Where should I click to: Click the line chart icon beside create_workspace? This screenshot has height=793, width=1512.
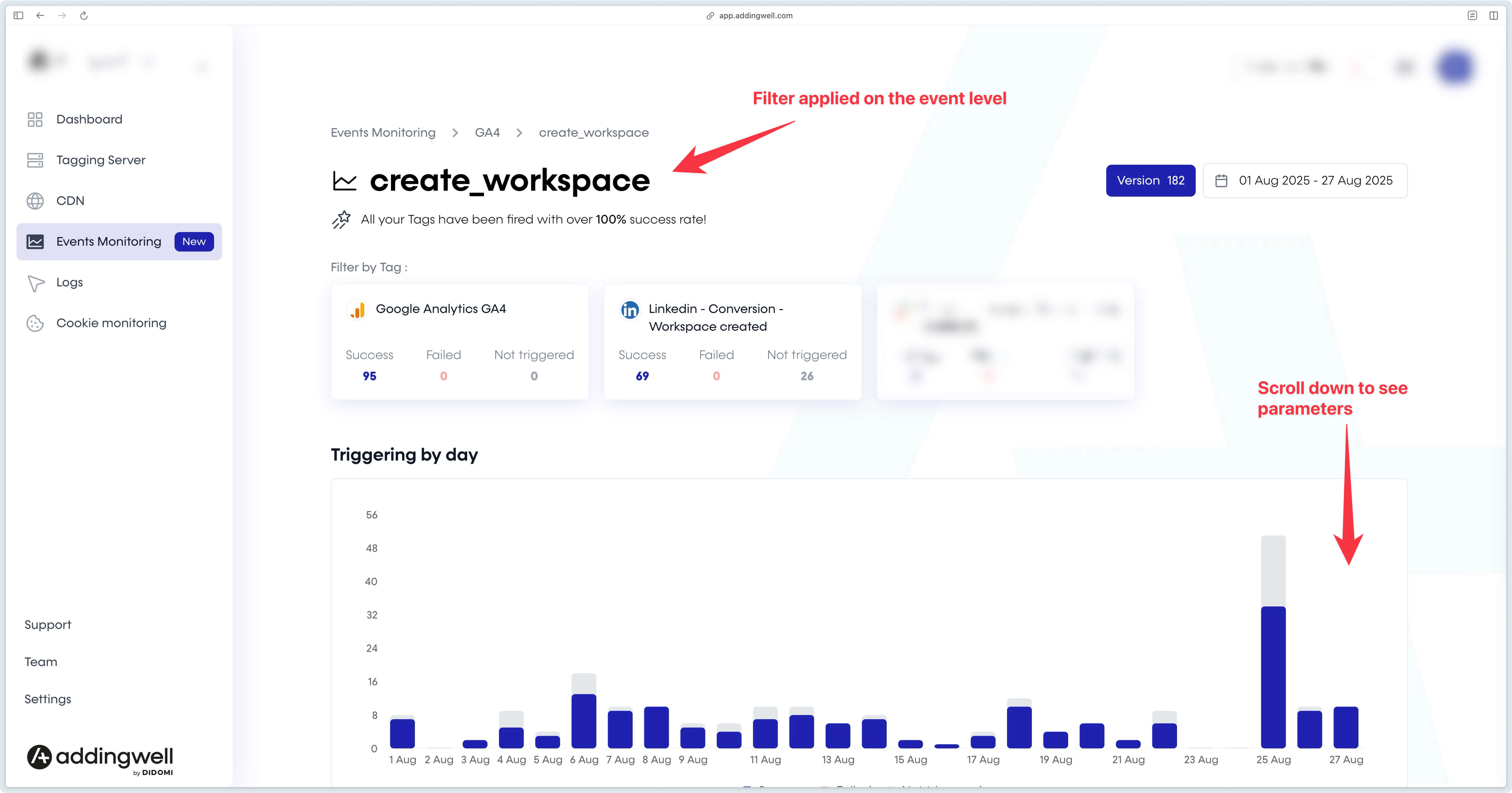(x=345, y=181)
